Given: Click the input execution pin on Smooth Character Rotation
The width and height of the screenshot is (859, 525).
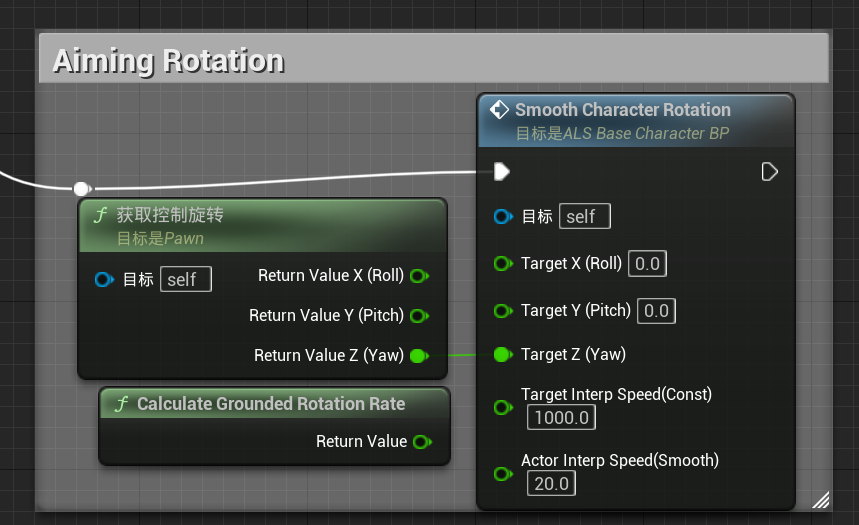Looking at the screenshot, I should click(501, 172).
